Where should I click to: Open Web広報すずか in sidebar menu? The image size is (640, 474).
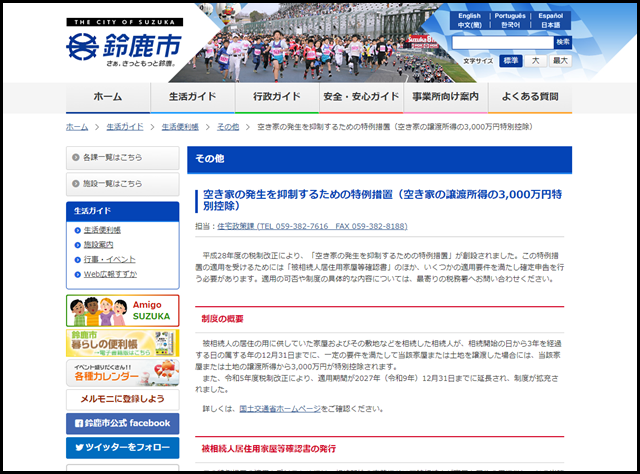coord(110,274)
